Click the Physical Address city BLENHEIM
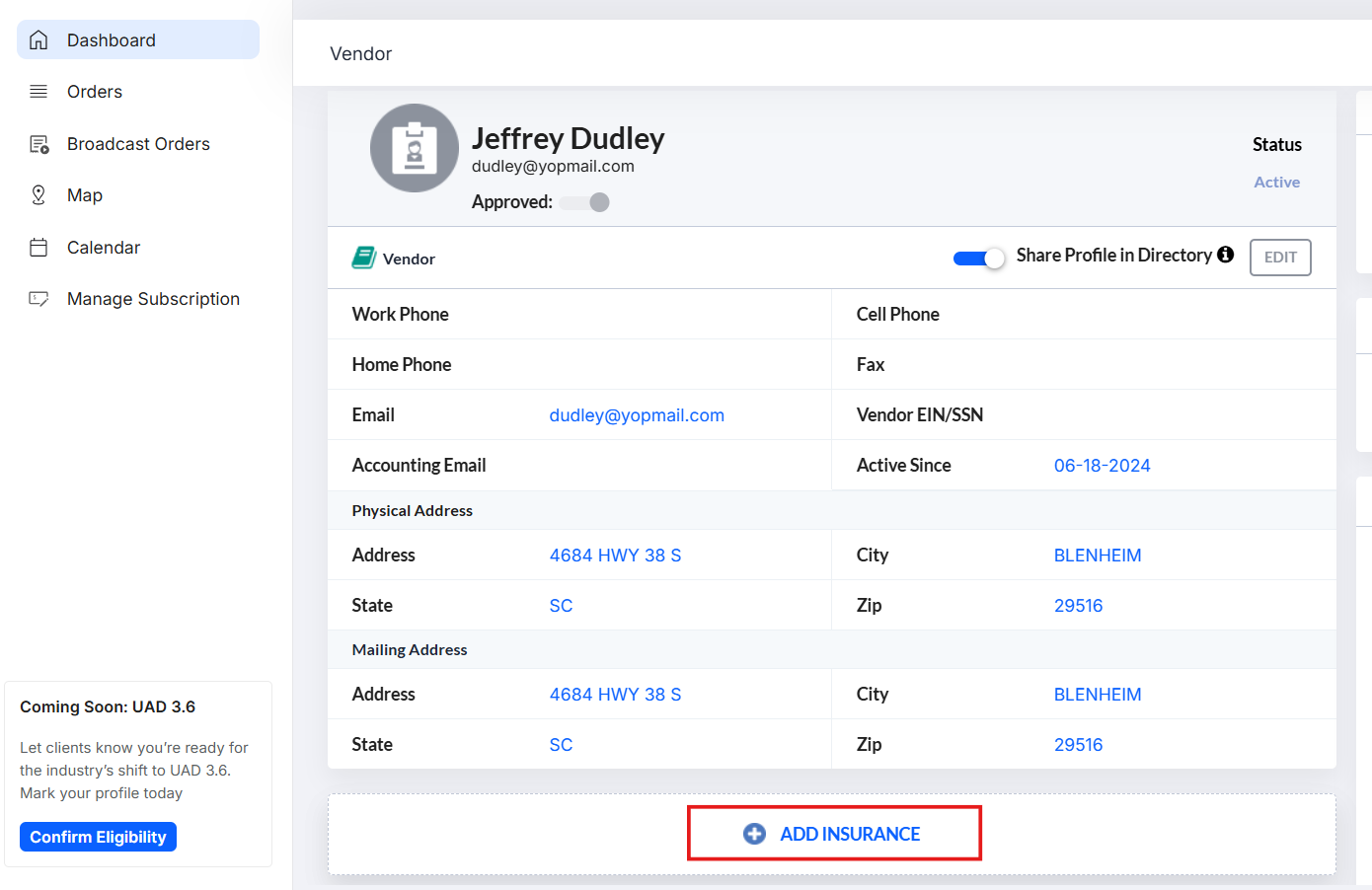Screen dimensions: 1372x890 tap(1097, 556)
